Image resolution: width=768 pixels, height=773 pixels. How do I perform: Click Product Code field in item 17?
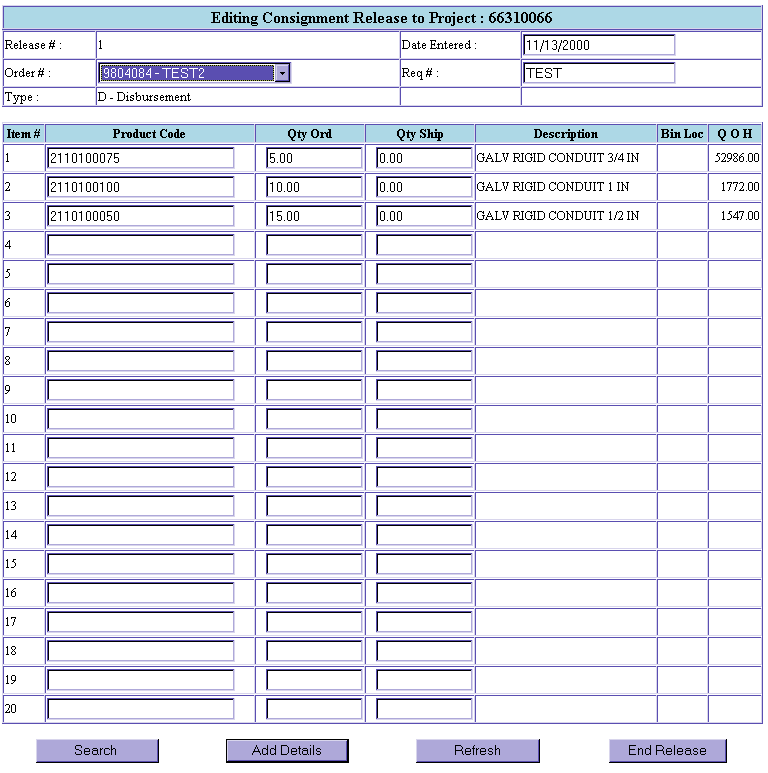click(x=140, y=622)
